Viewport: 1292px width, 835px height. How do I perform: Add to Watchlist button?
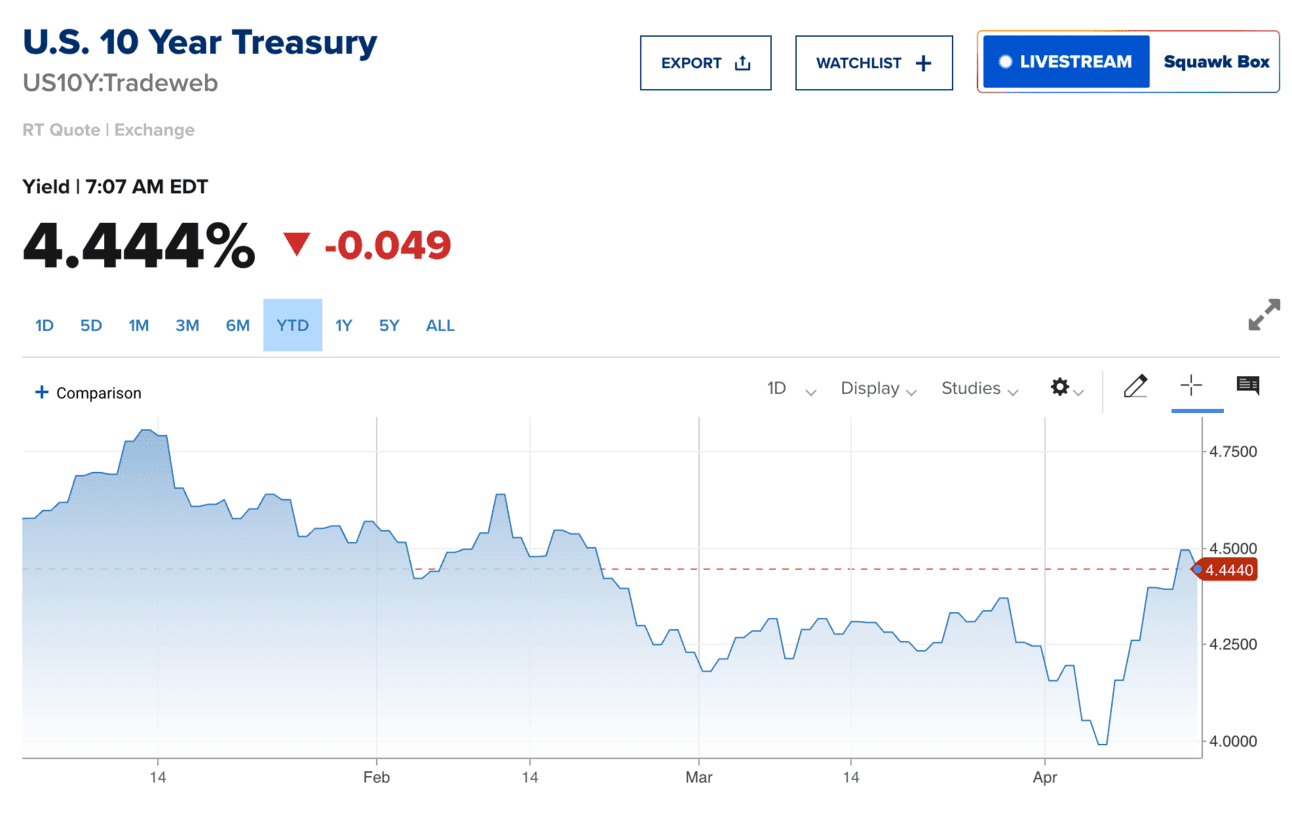coord(873,63)
